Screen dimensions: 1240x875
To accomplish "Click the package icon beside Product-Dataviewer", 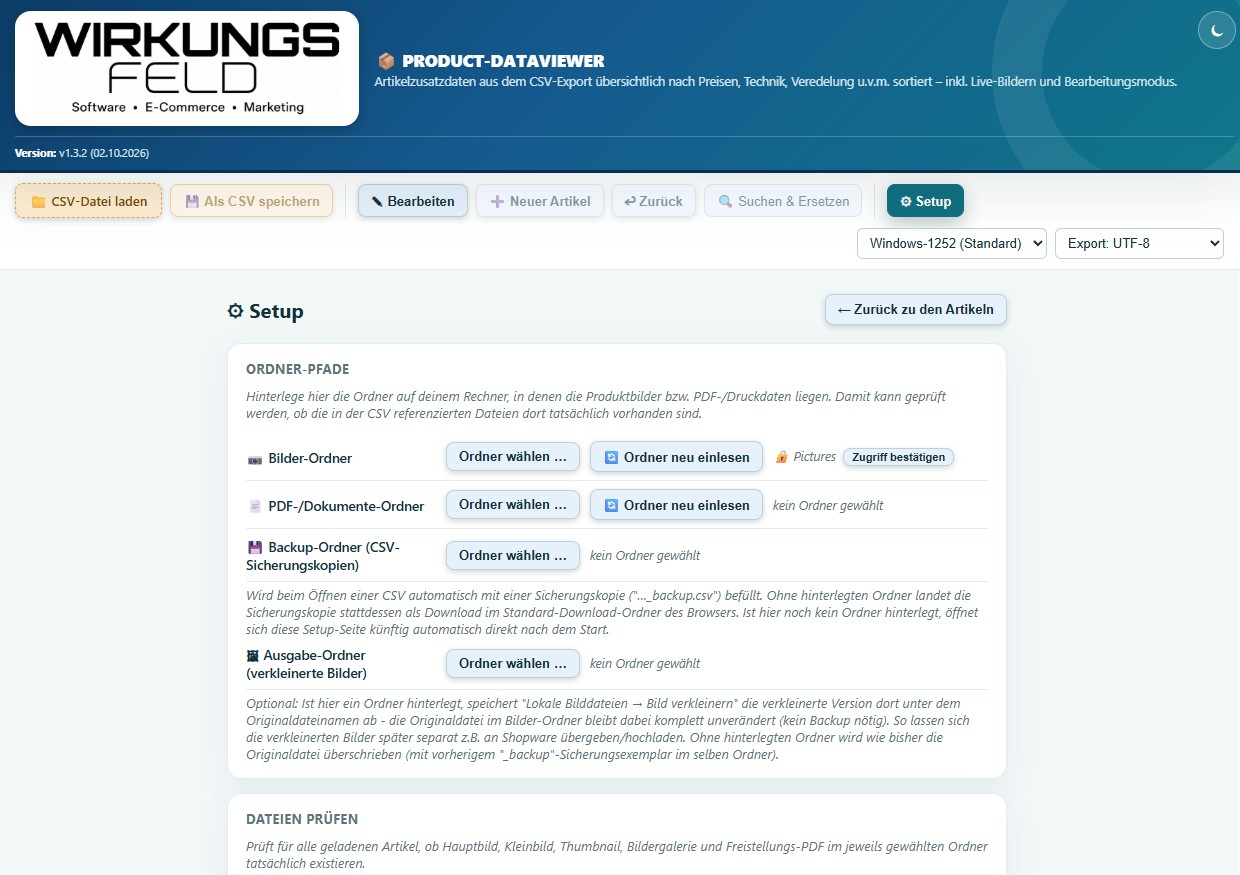I will pos(386,61).
